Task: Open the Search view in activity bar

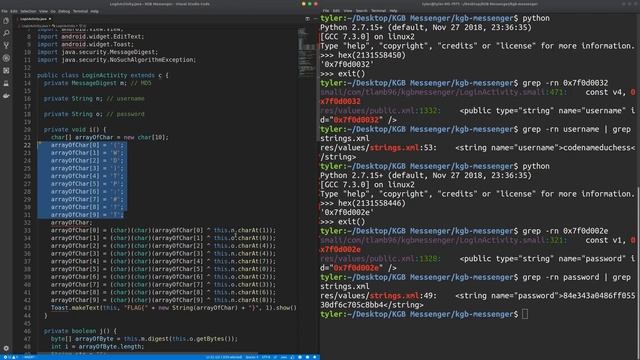Action: coord(6,33)
